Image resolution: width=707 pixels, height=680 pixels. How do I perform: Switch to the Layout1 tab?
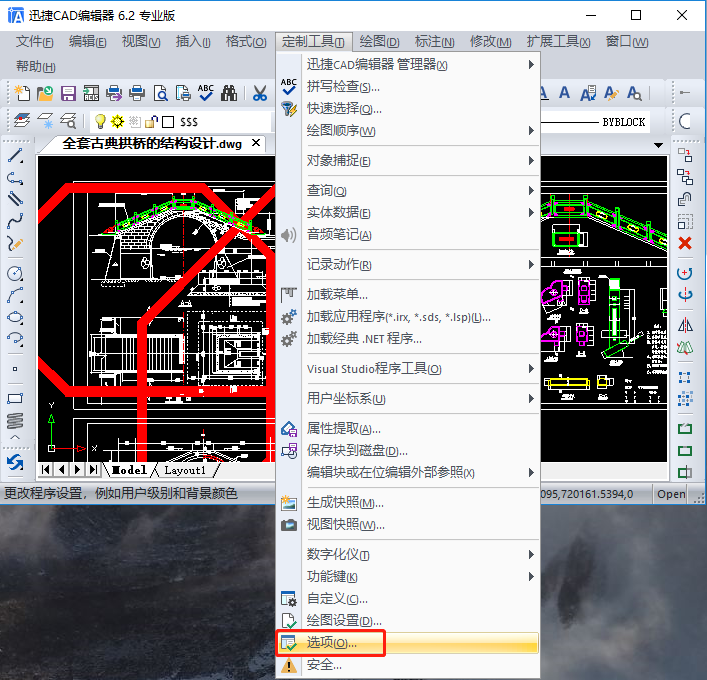(185, 470)
